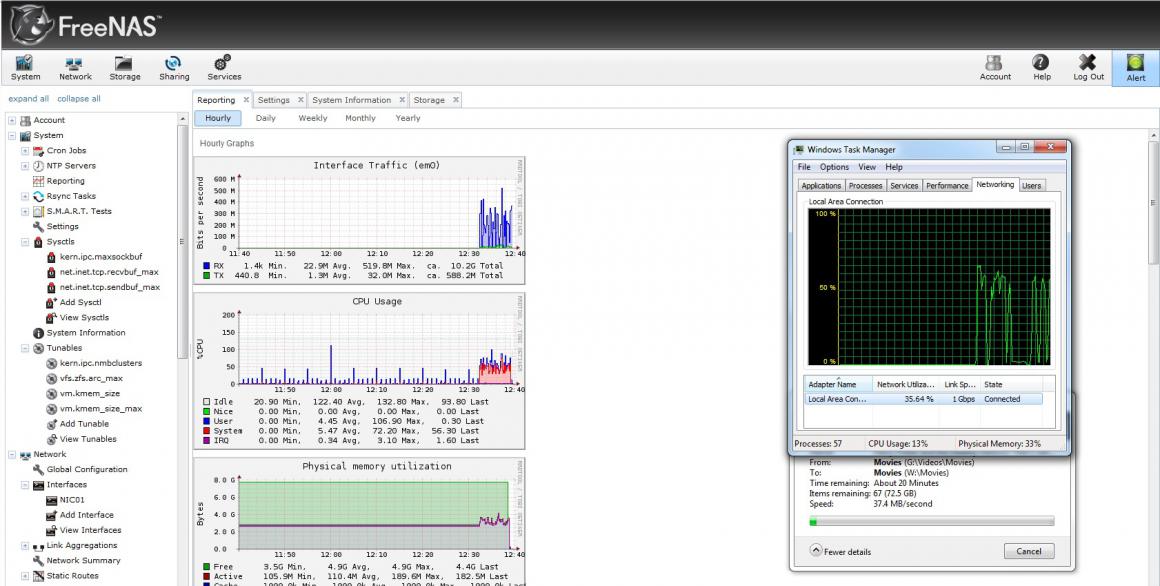Open the Task Manager Options menu
This screenshot has width=1160, height=586.
point(834,167)
